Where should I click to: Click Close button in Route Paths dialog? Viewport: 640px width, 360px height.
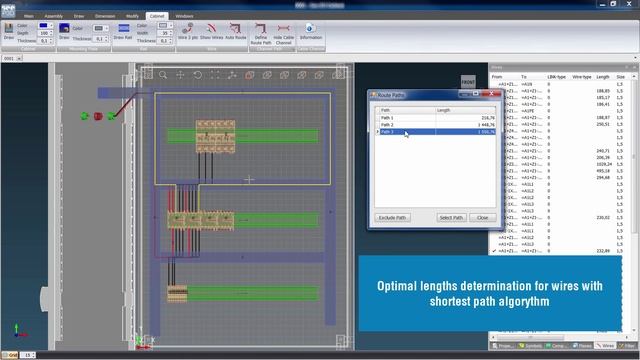click(x=482, y=218)
